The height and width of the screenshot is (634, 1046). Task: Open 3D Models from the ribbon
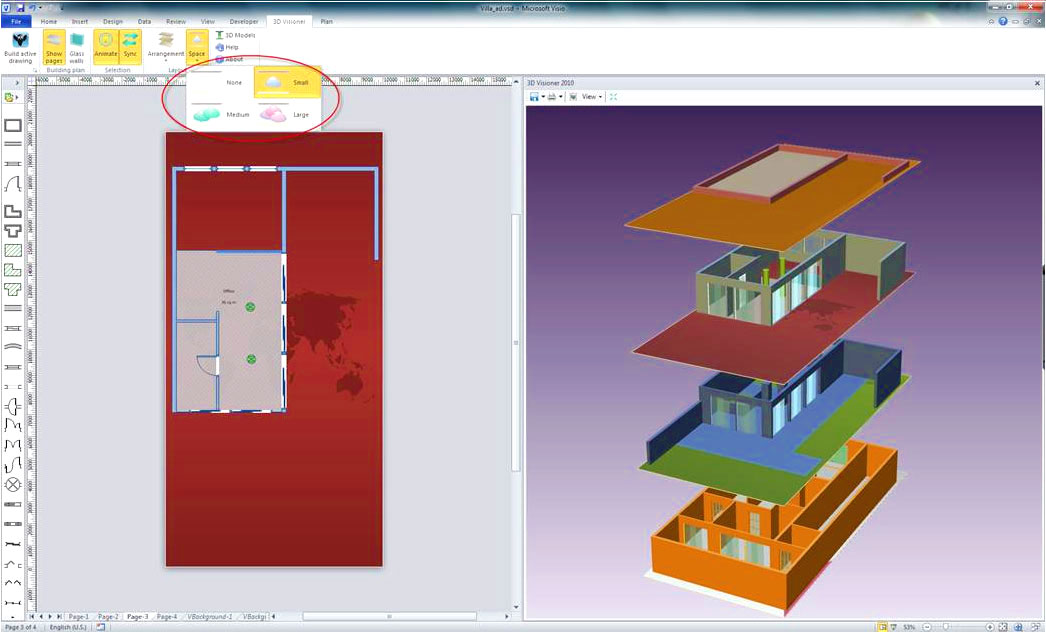[x=235, y=35]
